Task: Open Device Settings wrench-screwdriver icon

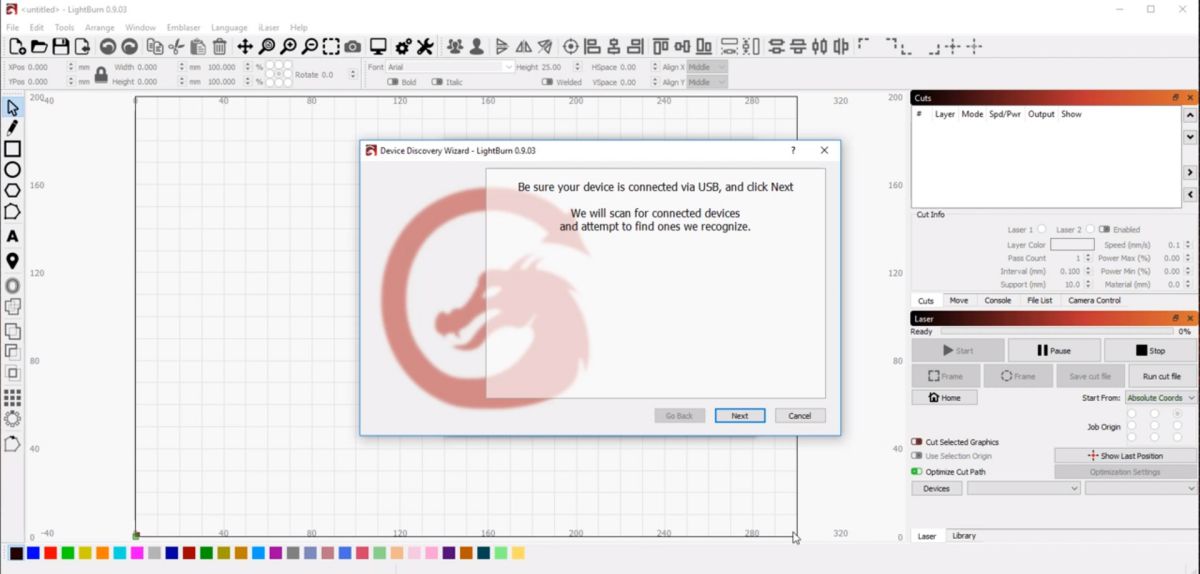Action: point(425,46)
